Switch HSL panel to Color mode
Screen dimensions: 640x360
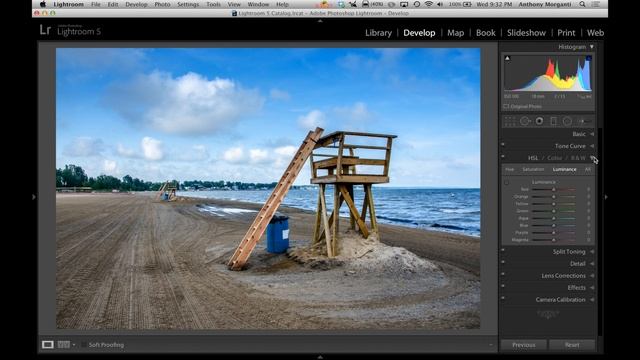click(x=555, y=158)
